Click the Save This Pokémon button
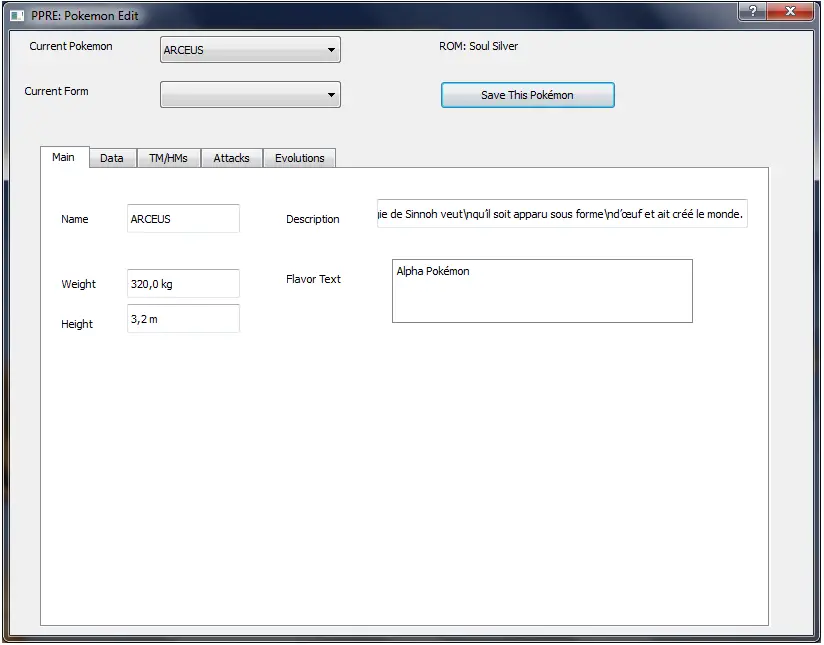Viewport: 824px width, 645px height. (x=528, y=95)
